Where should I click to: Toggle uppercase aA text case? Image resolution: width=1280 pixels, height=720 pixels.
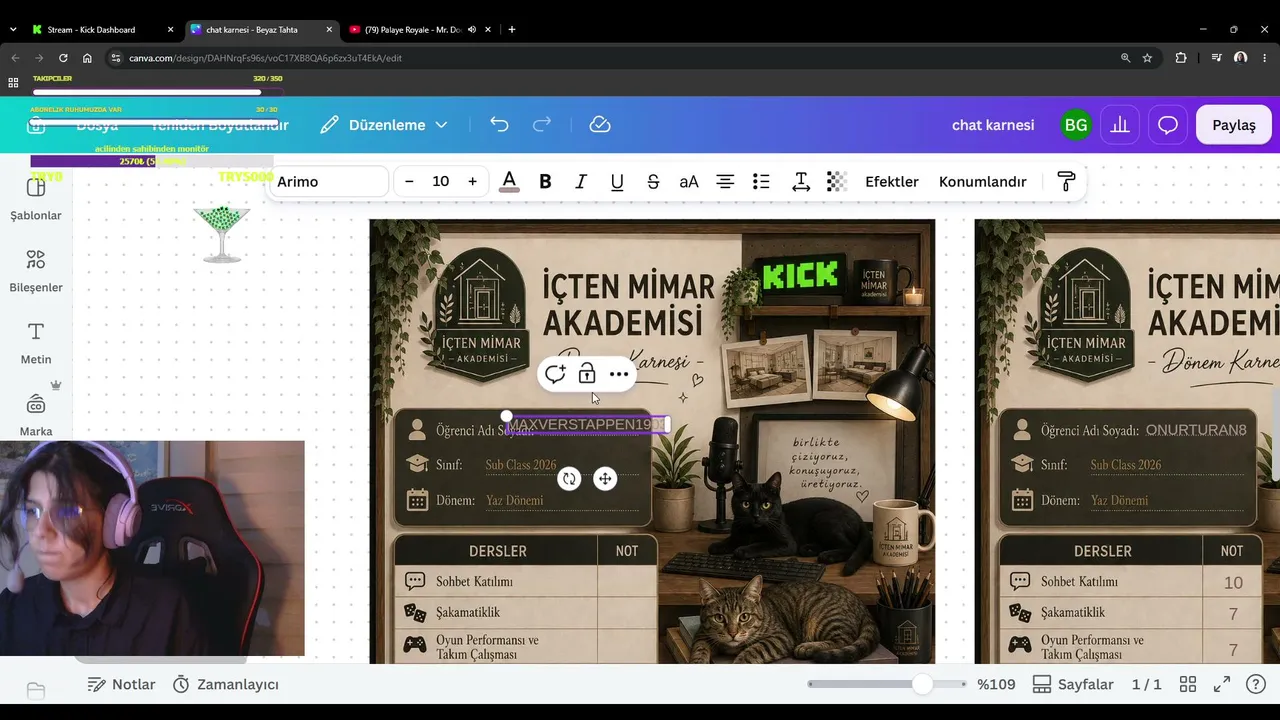[689, 181]
